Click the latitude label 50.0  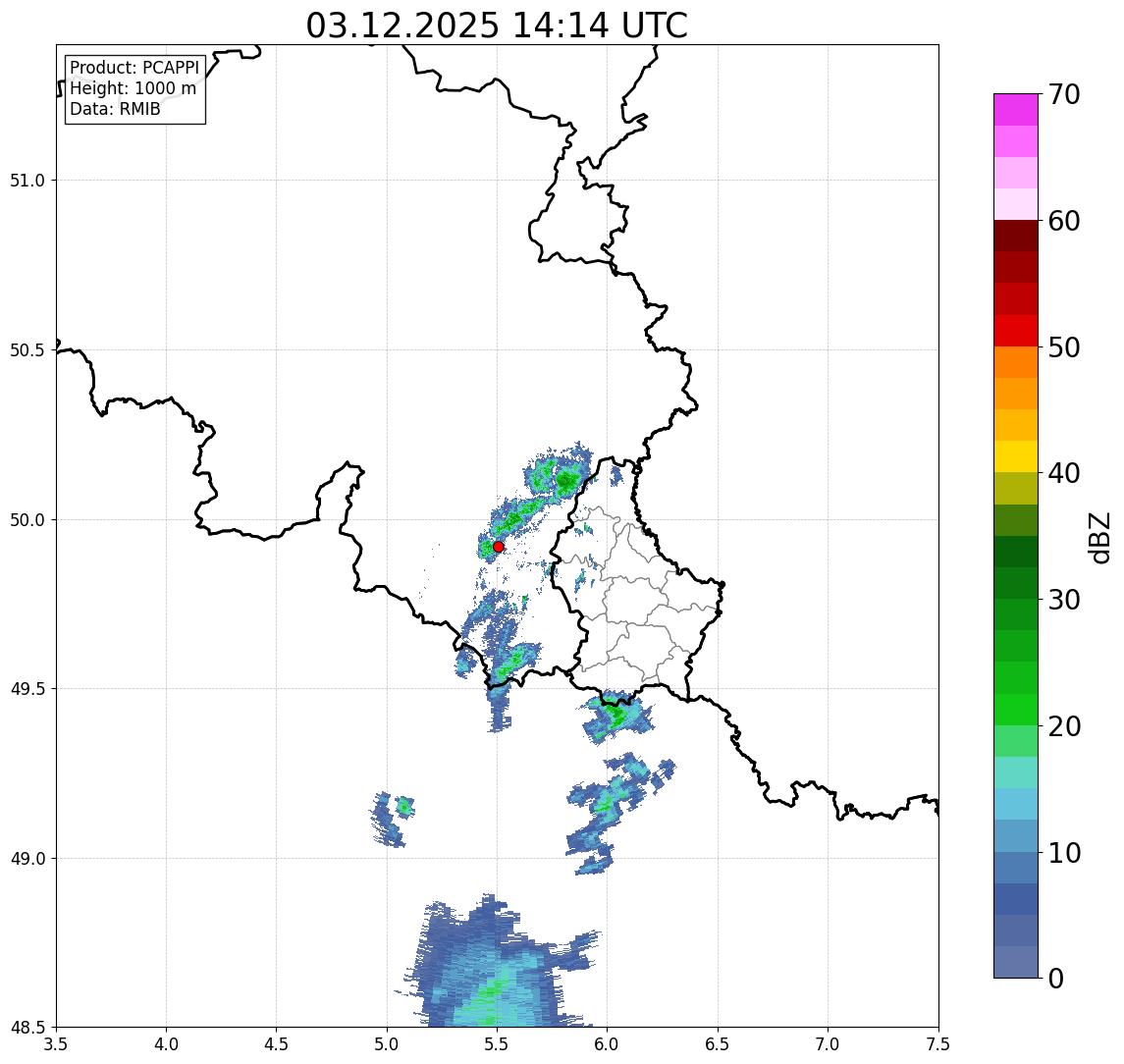point(27,520)
